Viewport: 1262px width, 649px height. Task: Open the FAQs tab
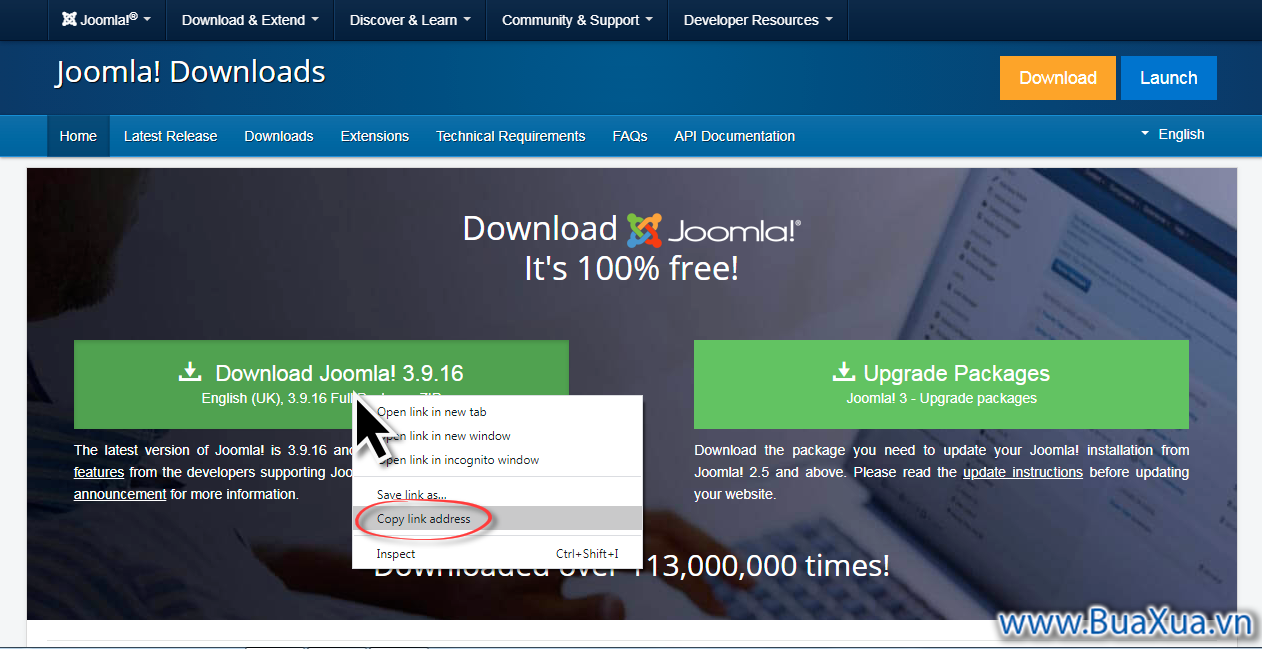tap(630, 136)
